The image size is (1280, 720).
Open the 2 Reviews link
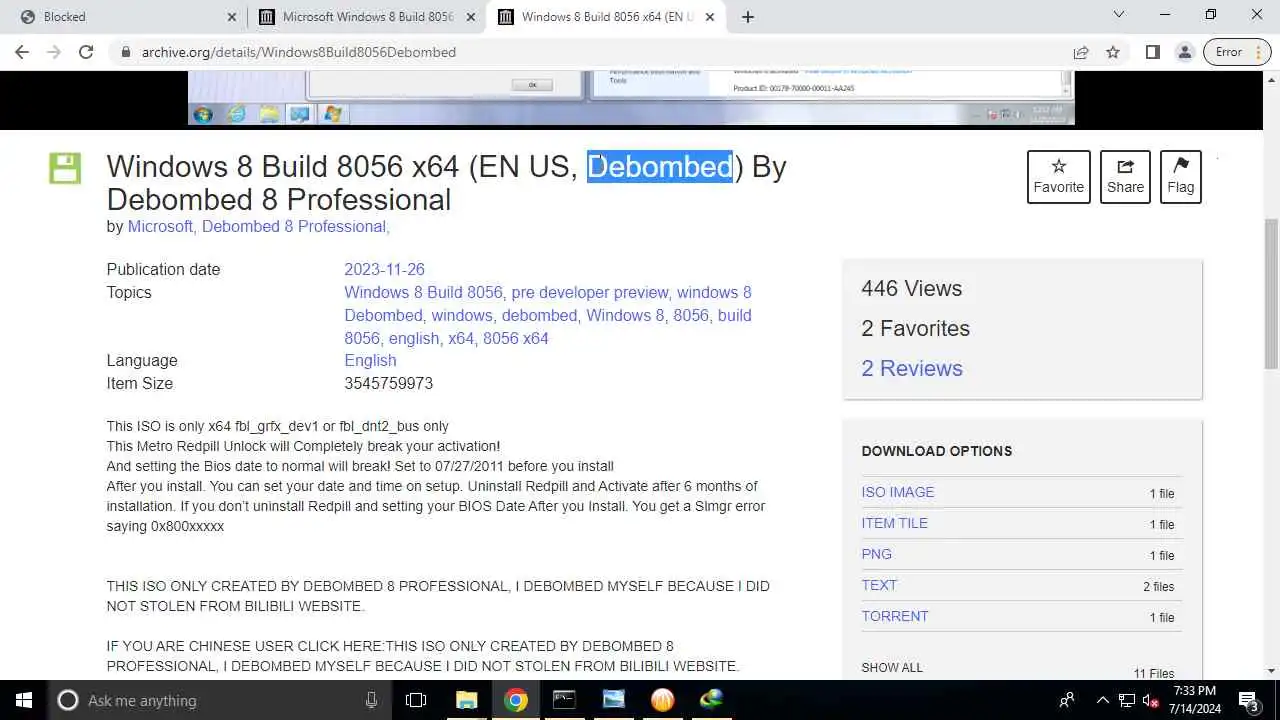(x=912, y=369)
